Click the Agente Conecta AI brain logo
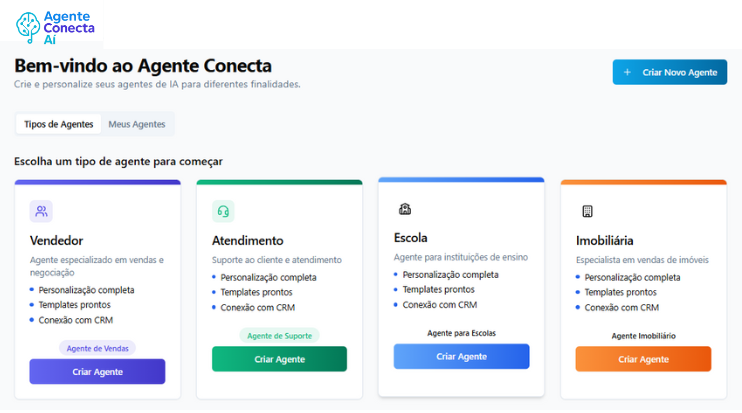Viewport: 742px width, 413px height. click(28, 27)
